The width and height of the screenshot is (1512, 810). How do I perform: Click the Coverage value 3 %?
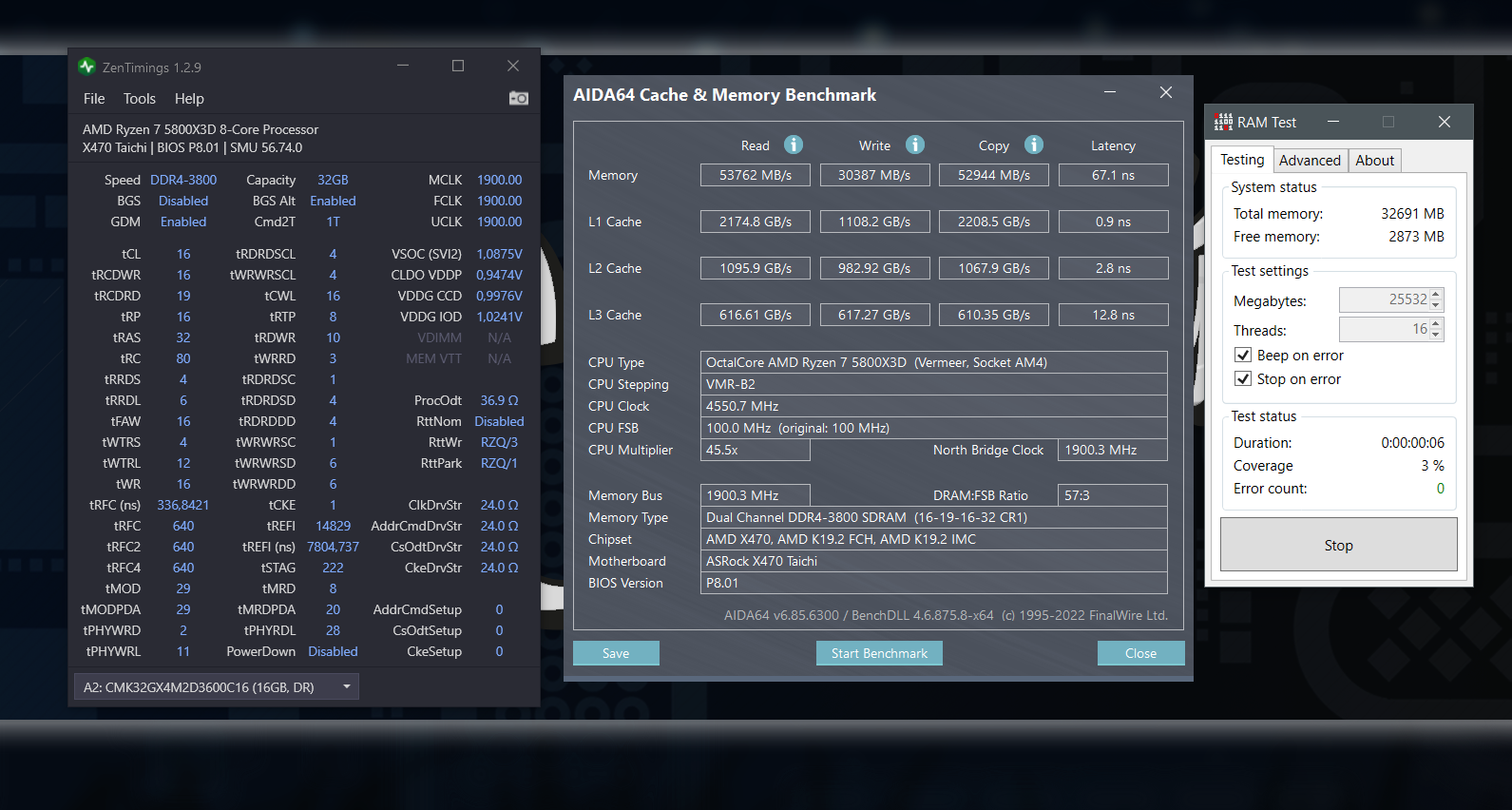1432,465
